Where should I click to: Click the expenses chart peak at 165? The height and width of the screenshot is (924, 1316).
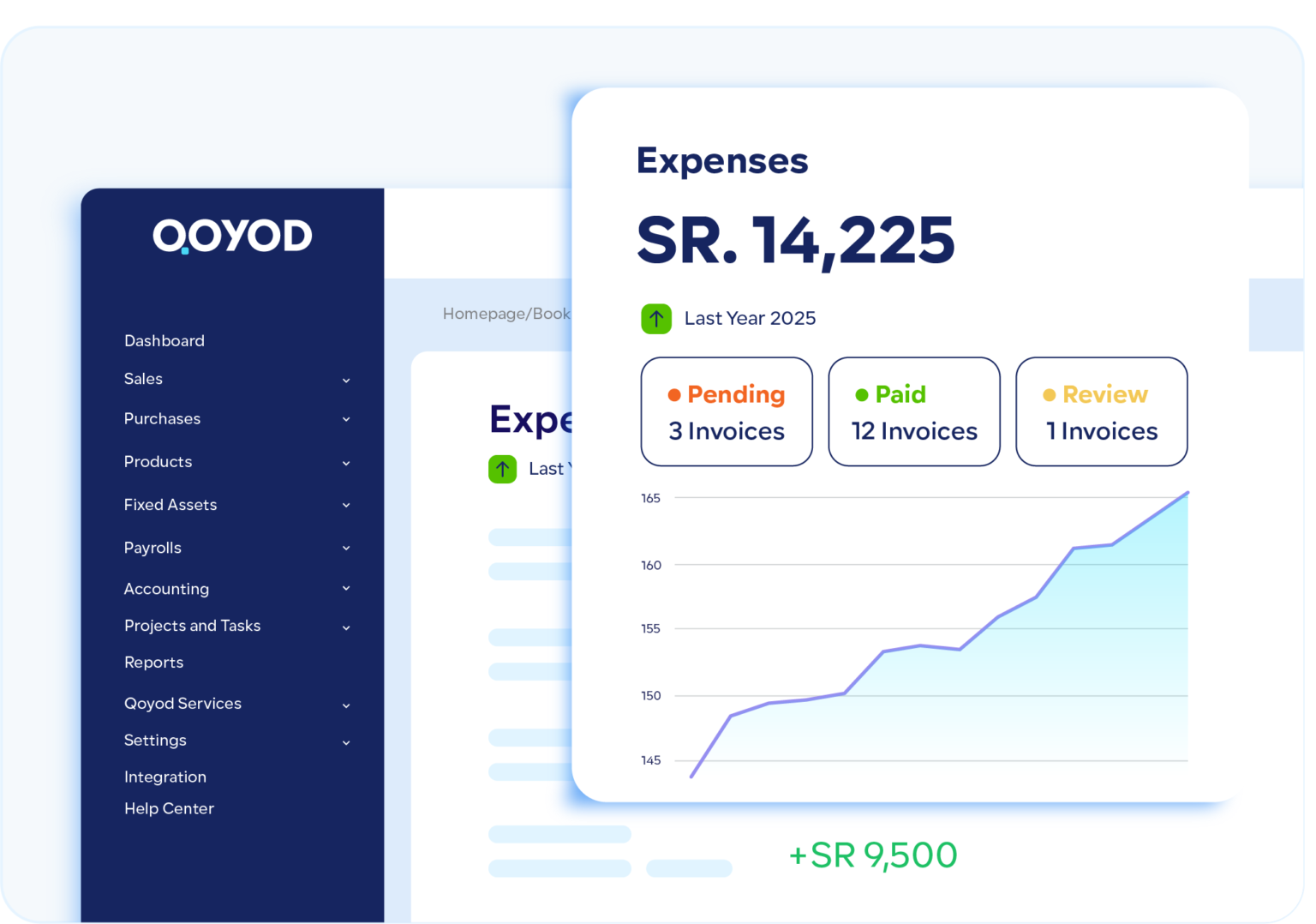coord(1187,494)
